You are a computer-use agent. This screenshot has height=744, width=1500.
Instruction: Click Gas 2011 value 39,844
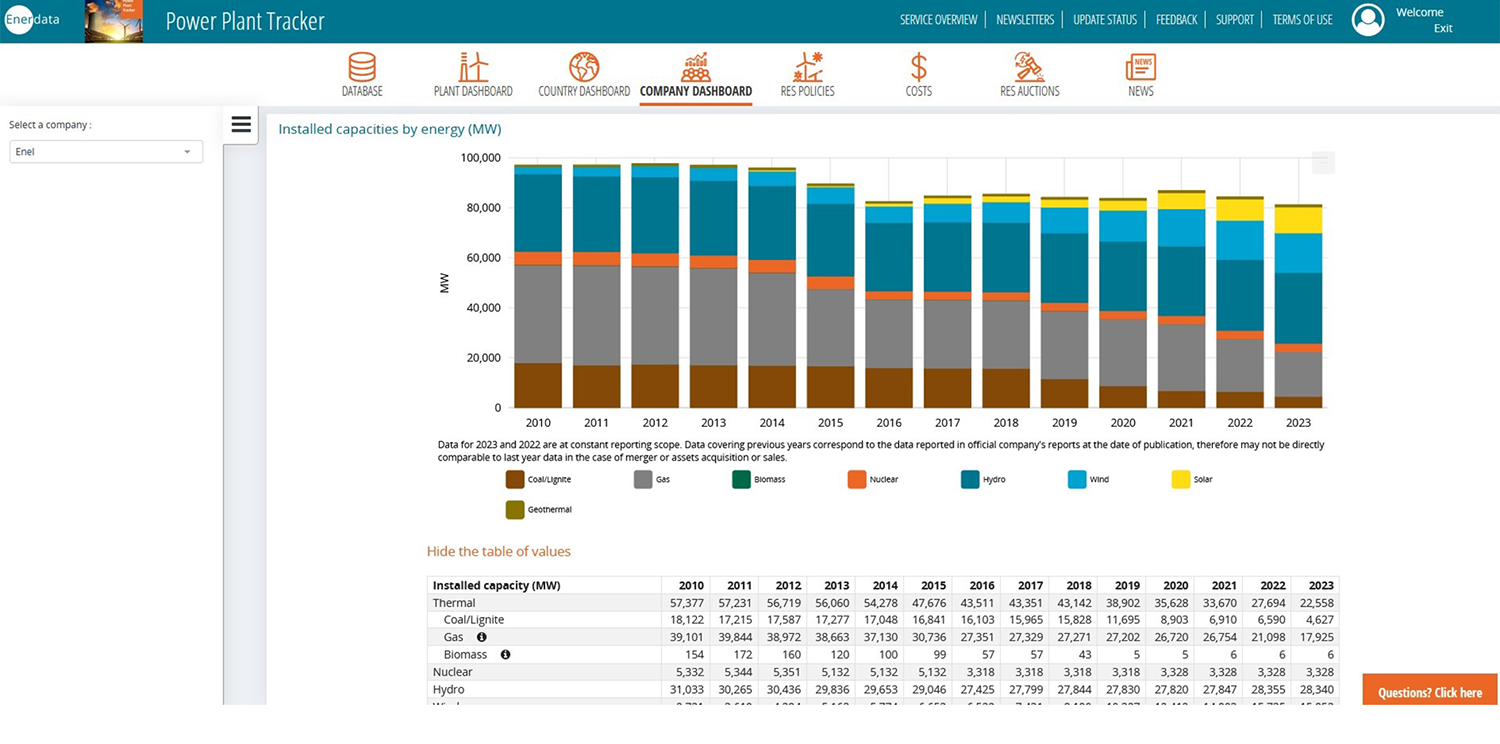(736, 637)
